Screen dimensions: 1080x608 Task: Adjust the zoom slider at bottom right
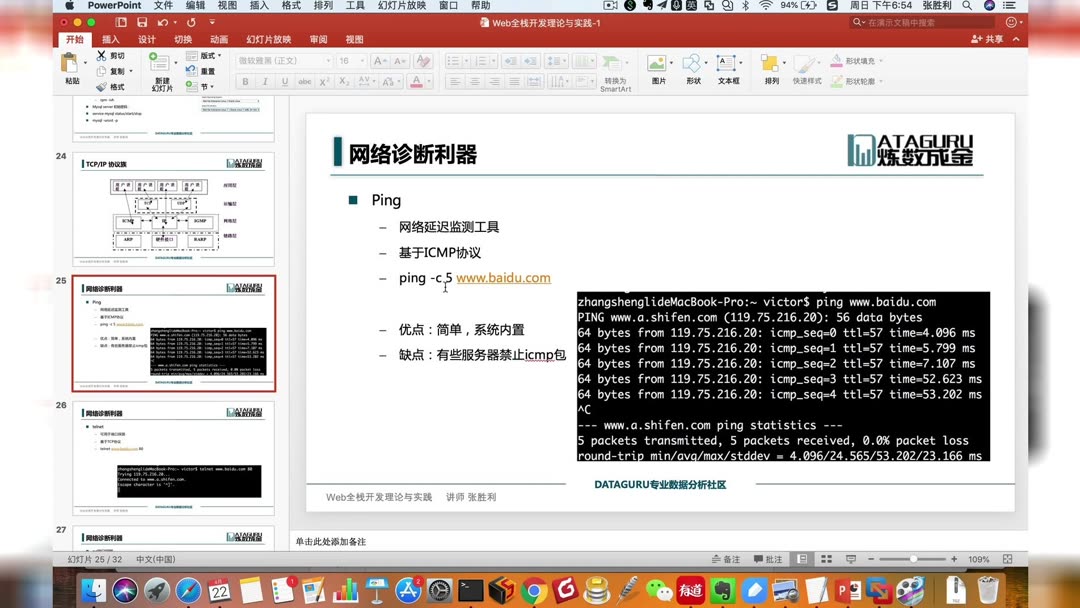915,559
